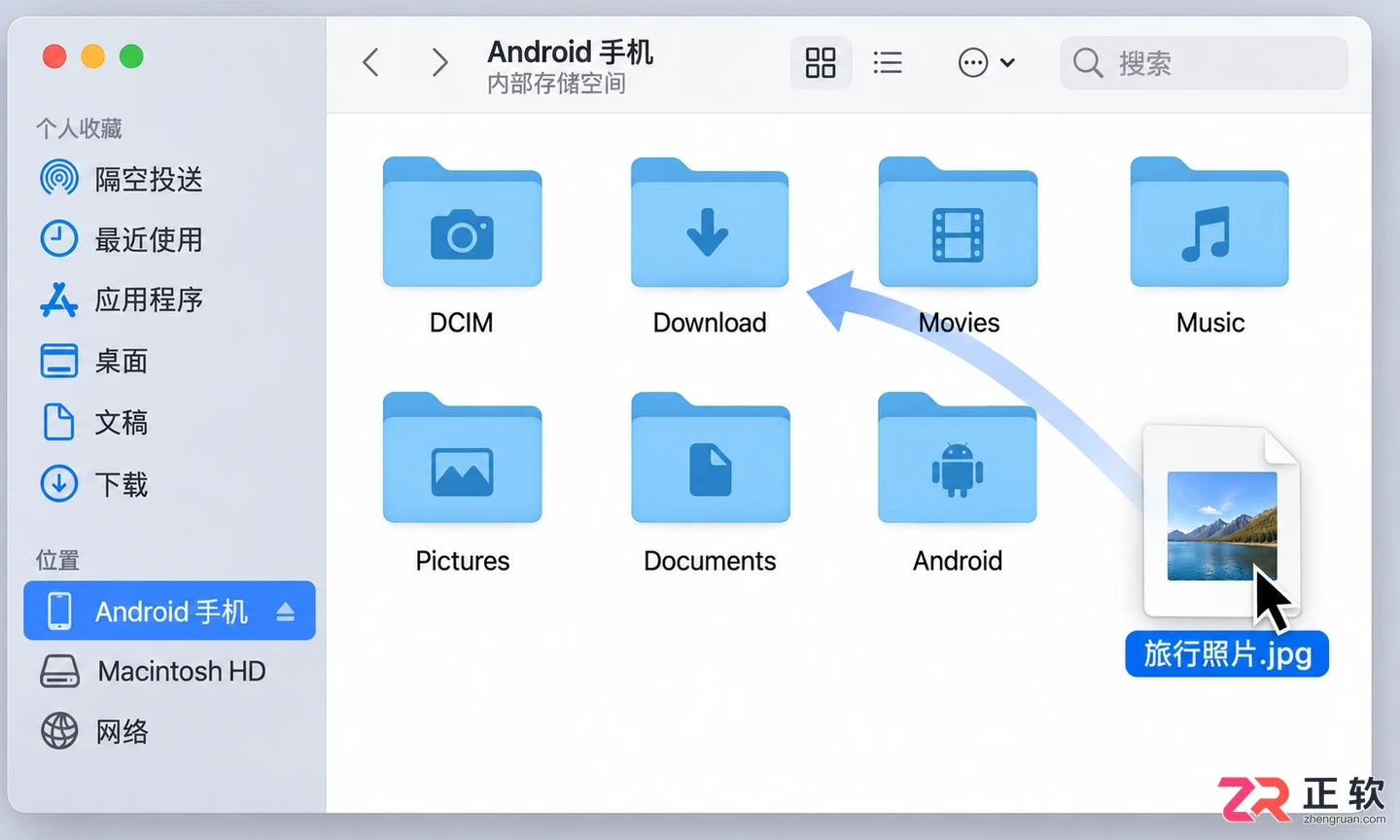Viewport: 1400px width, 840px height.
Task: Open the Music folder
Action: coord(1209,222)
